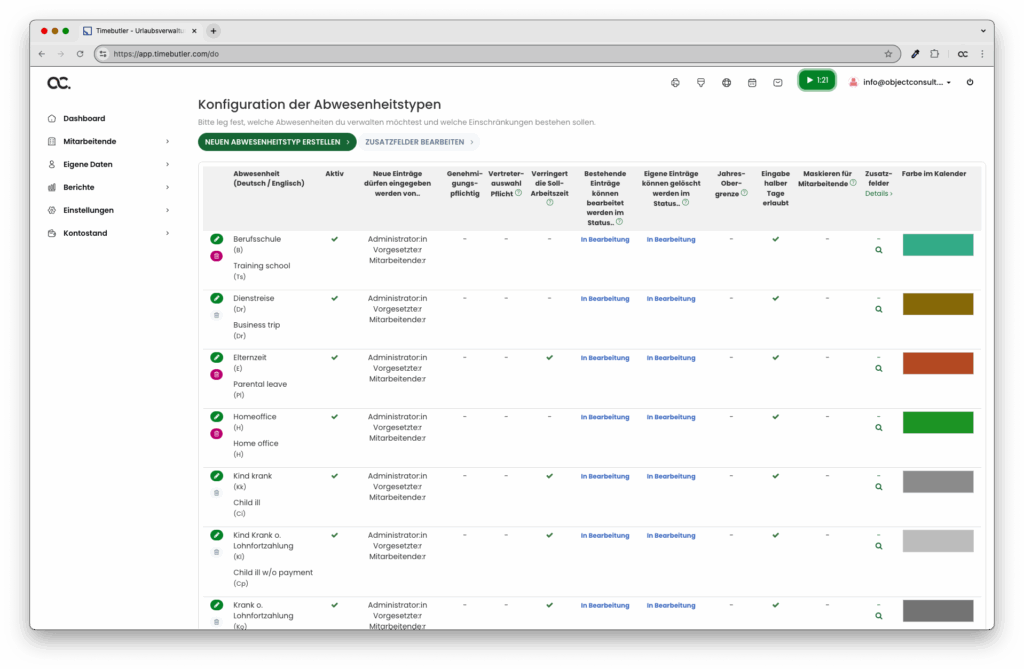Expand the Mitarbeitende sidebar menu
Image resolution: width=1024 pixels, height=669 pixels.
[x=108, y=141]
